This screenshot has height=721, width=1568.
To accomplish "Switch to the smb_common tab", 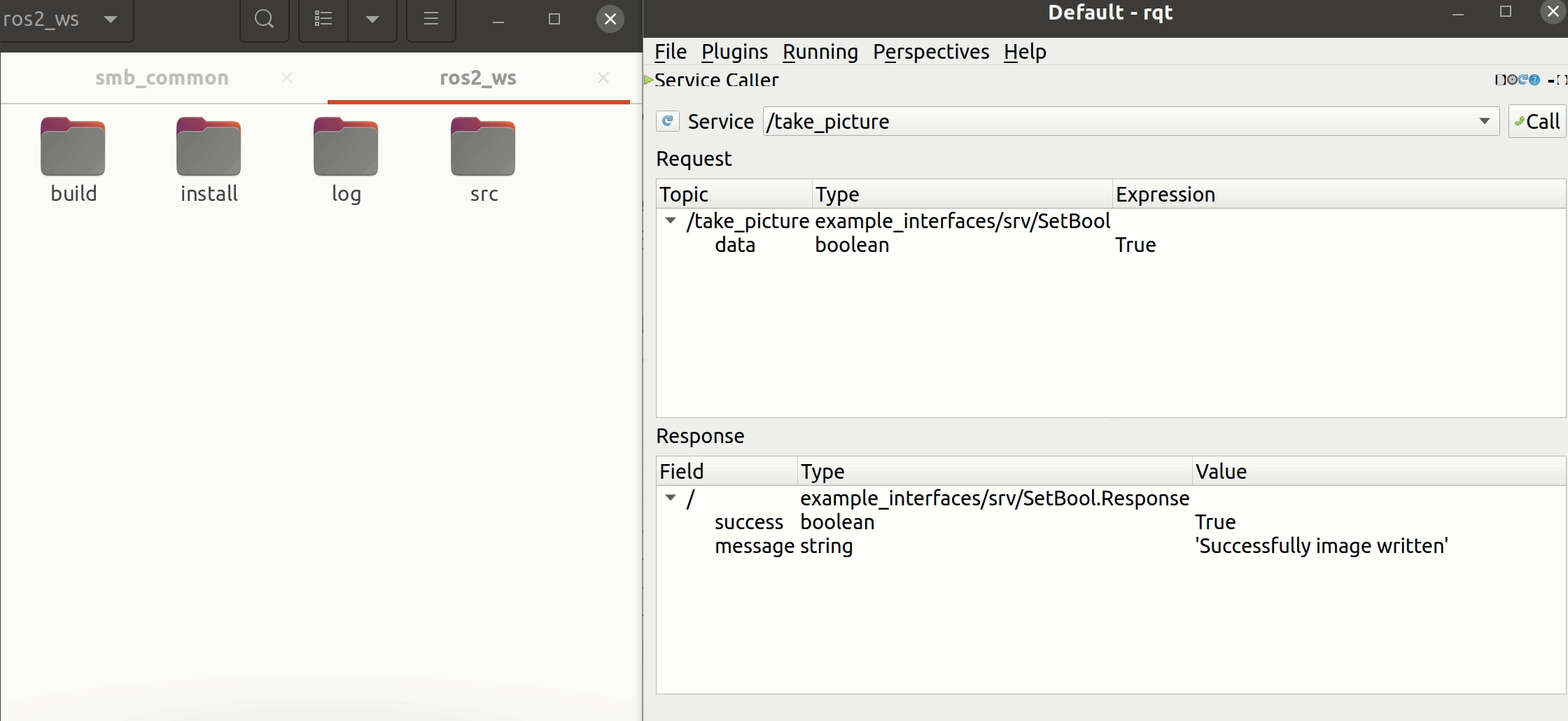I will 162,78.
